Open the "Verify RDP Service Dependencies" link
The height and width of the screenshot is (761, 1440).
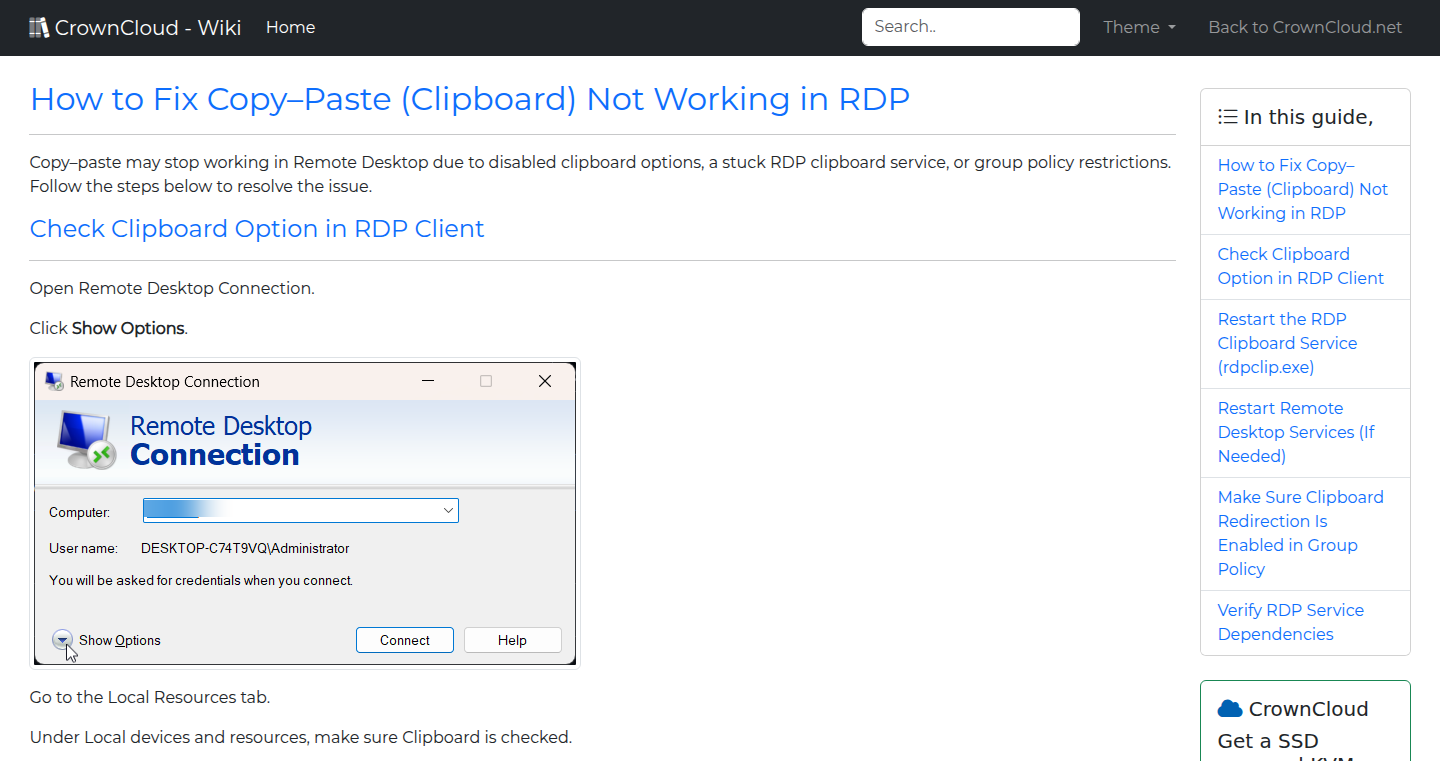pyautogui.click(x=1290, y=621)
